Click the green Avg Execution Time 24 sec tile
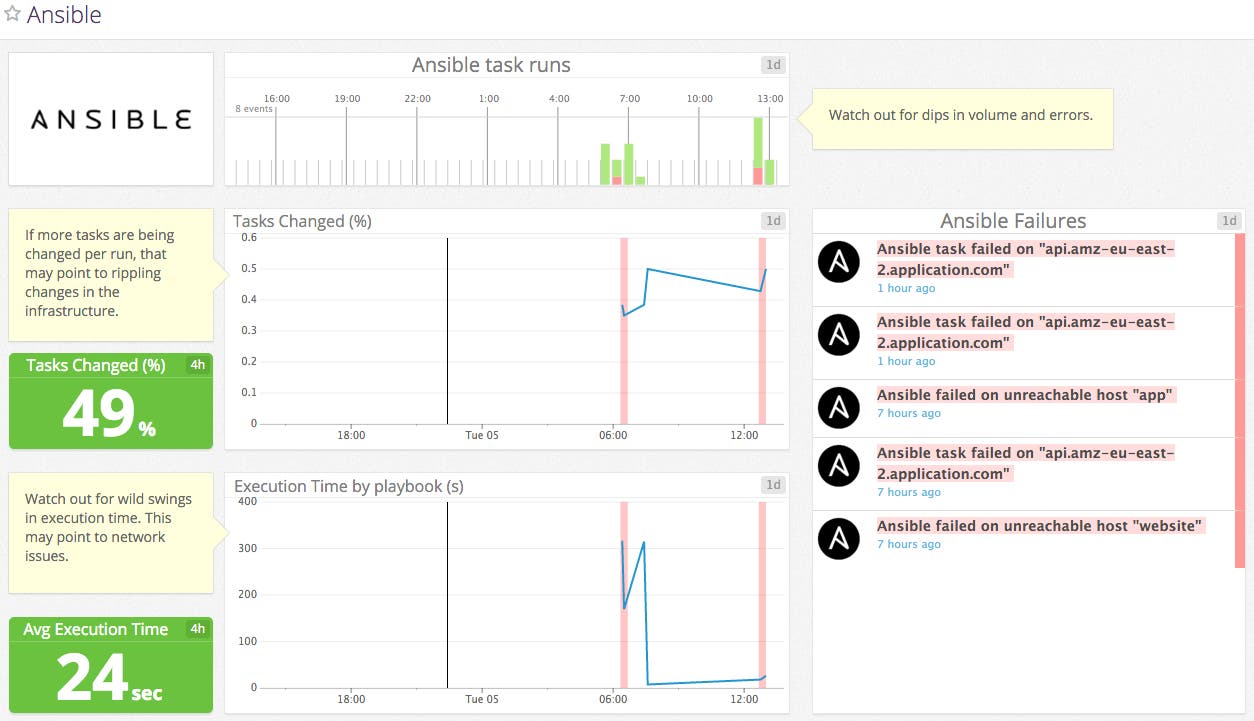Screen dimensions: 1254x721 (x=110, y=665)
